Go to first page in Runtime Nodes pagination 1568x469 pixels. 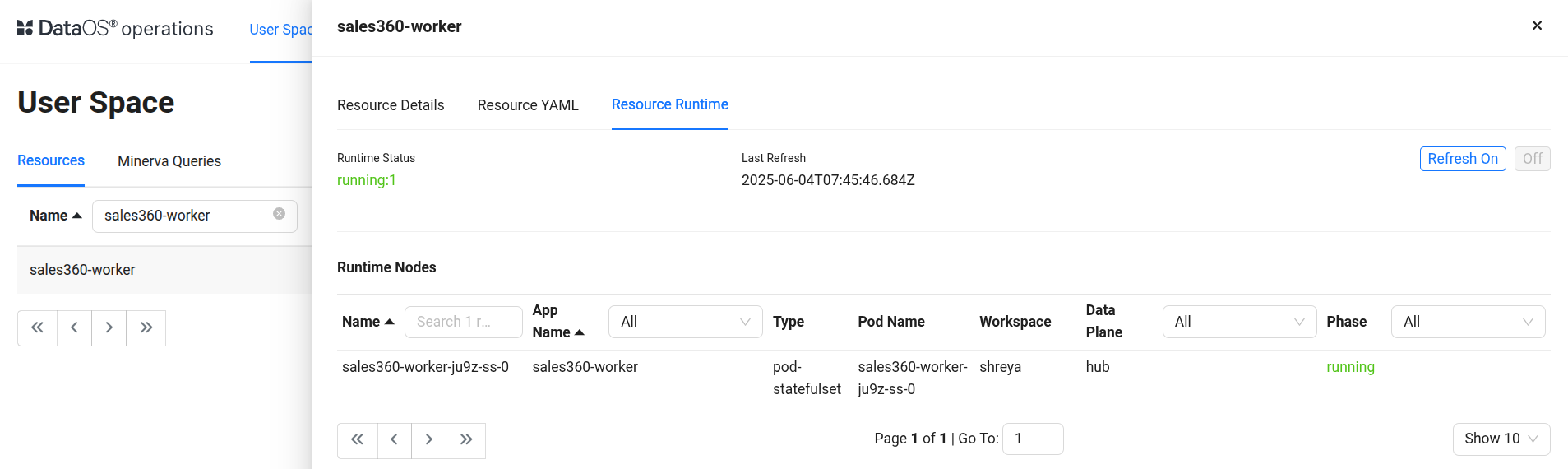pos(357,439)
